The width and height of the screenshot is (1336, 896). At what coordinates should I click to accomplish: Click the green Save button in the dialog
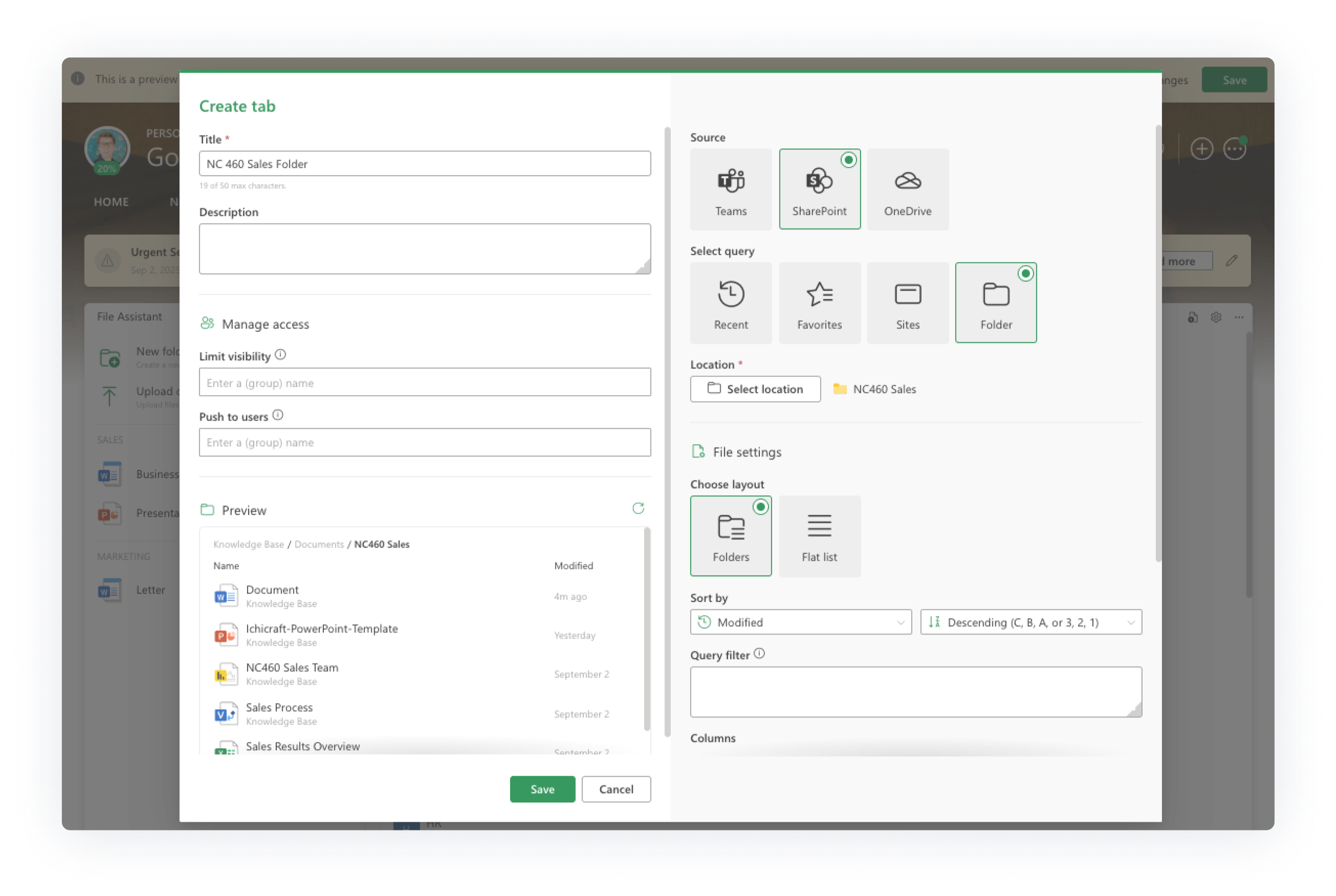542,789
